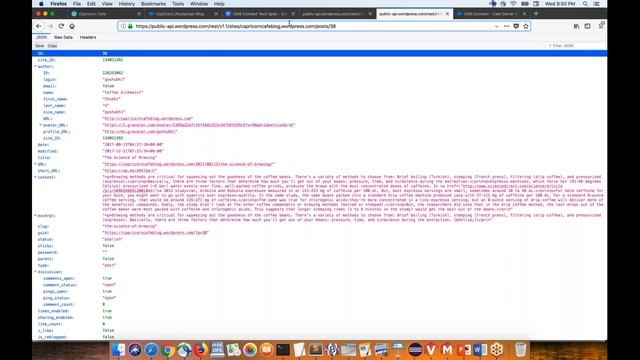
Task: Open the Notification Center icon
Action: click(597, 4)
